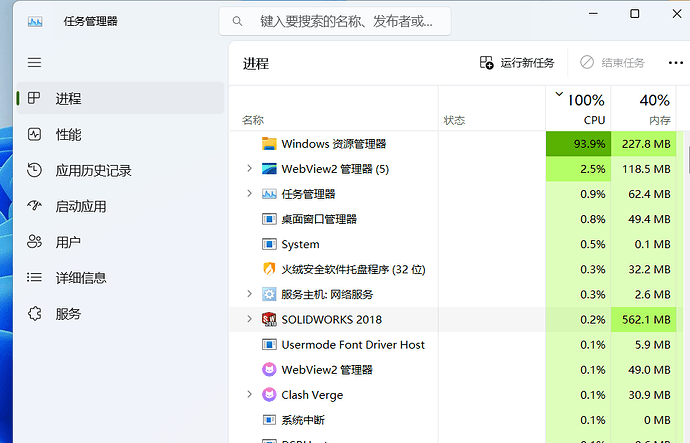Viewport: 690px width, 443px height.
Task: Sort by the CPU column header
Action: click(x=578, y=108)
